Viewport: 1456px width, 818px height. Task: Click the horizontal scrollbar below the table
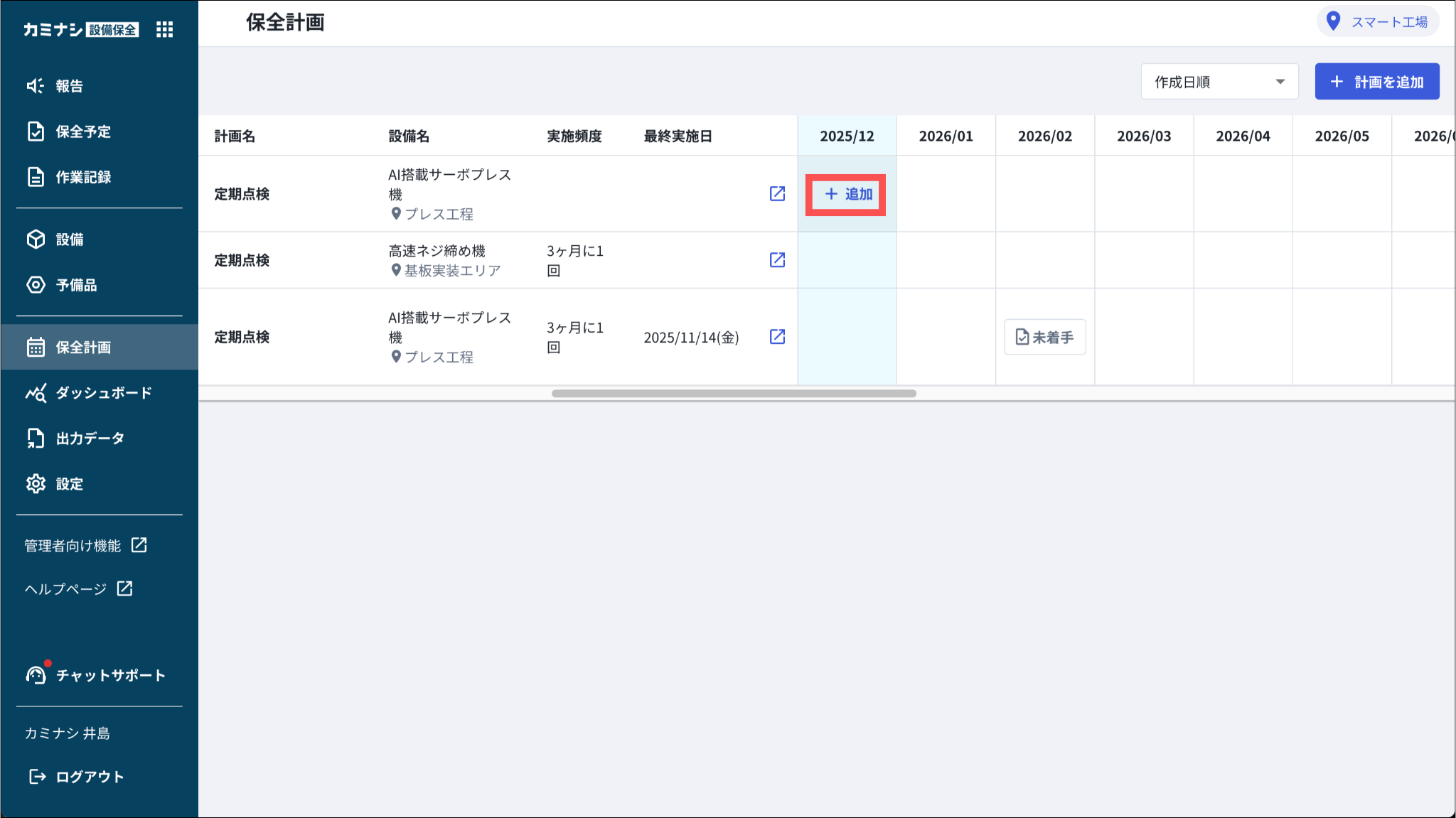[734, 393]
